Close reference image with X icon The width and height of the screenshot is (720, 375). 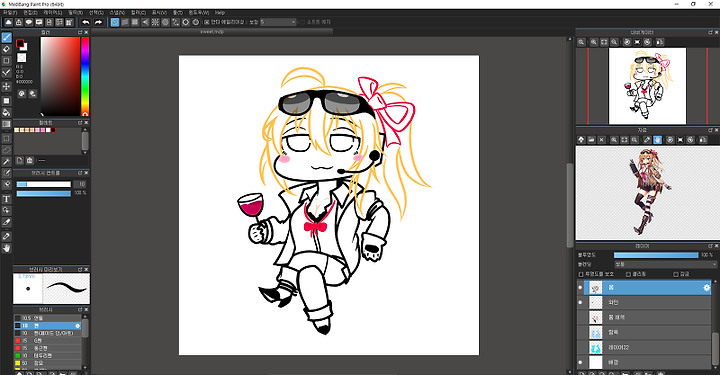pos(602,140)
